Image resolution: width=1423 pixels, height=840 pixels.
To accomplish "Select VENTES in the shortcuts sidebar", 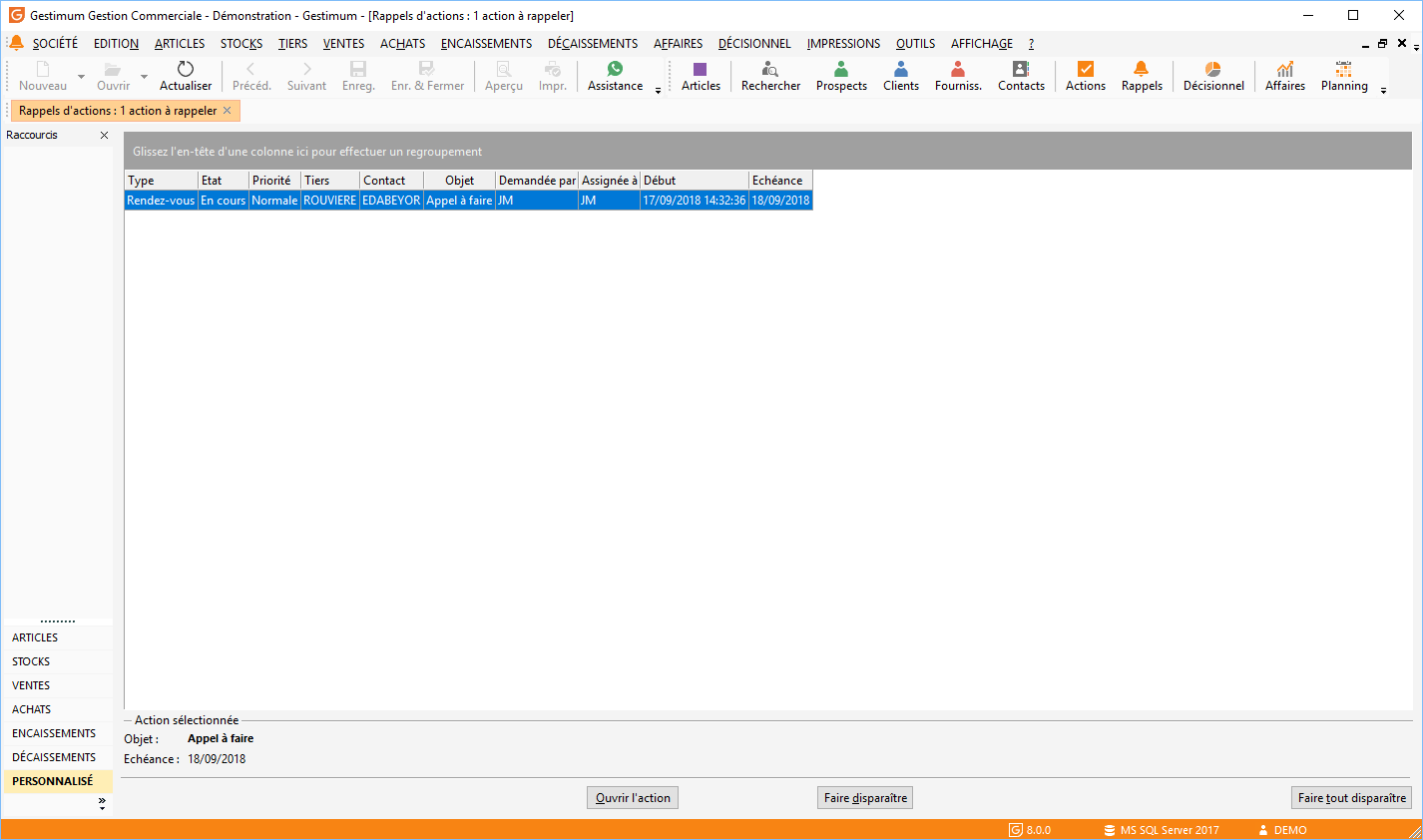I will point(57,685).
